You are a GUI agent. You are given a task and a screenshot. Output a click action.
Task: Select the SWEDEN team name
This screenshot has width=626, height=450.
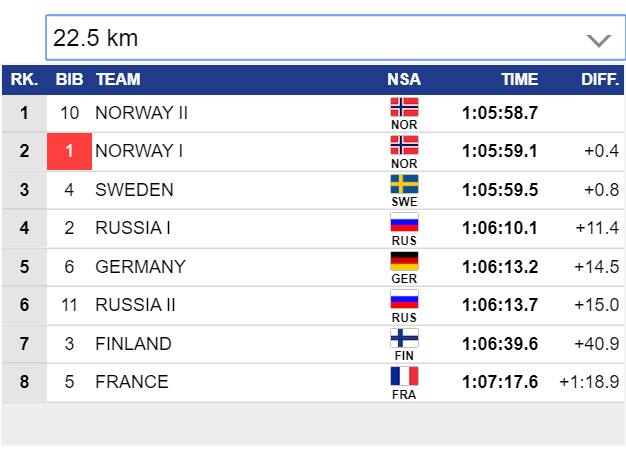click(x=134, y=190)
